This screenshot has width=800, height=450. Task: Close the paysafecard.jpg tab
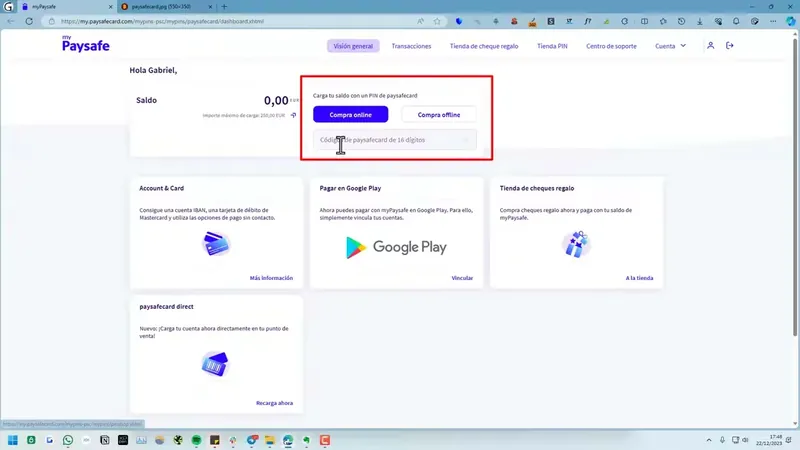pos(210,7)
